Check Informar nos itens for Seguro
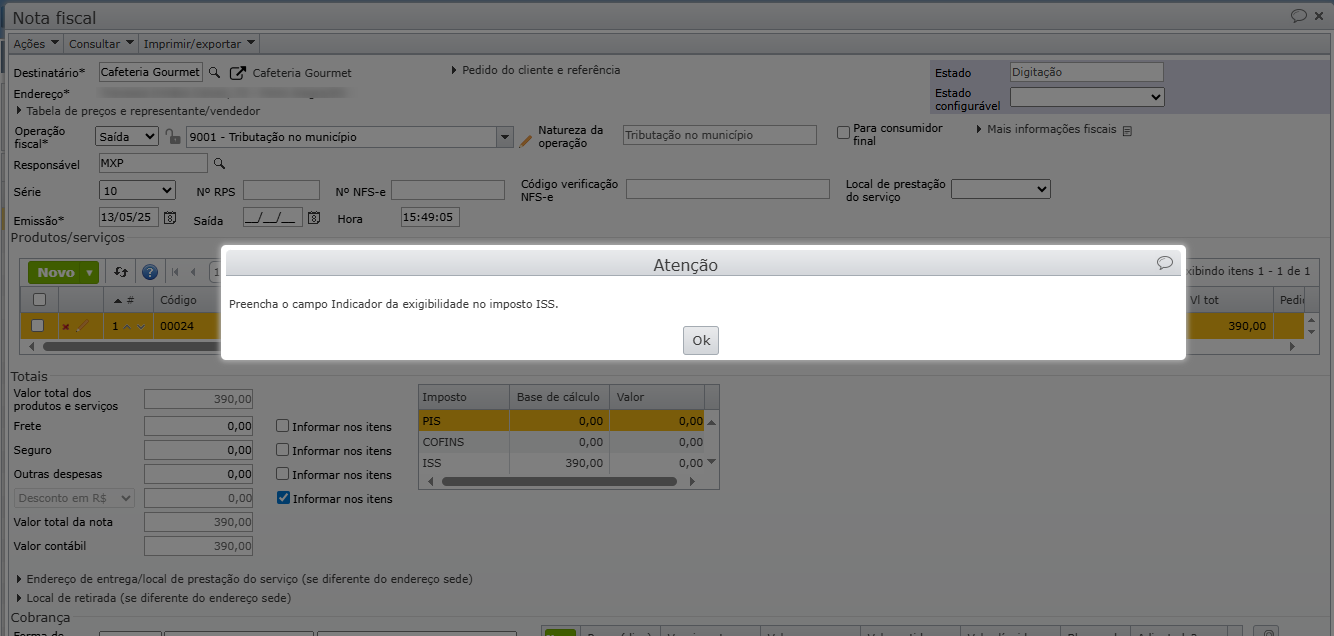1334x636 pixels. click(283, 450)
